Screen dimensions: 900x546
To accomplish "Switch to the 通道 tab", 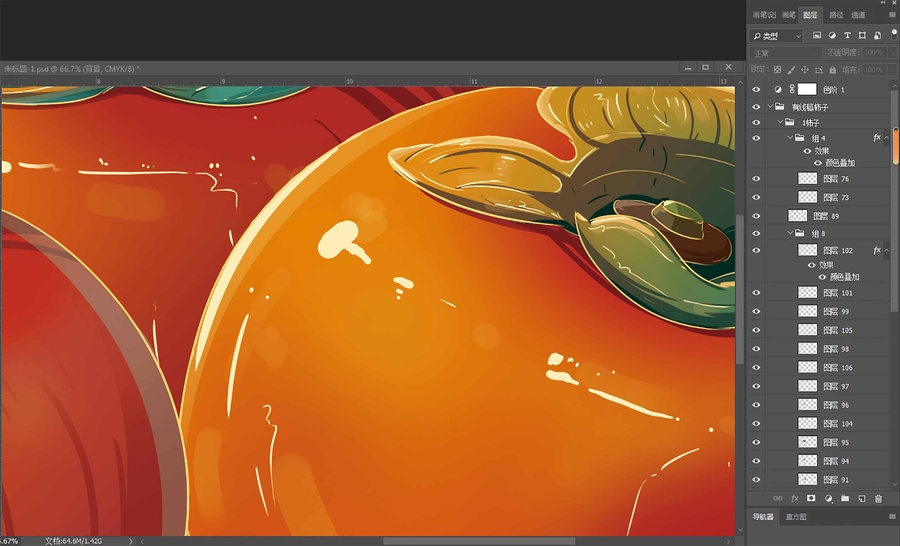I will (x=858, y=15).
